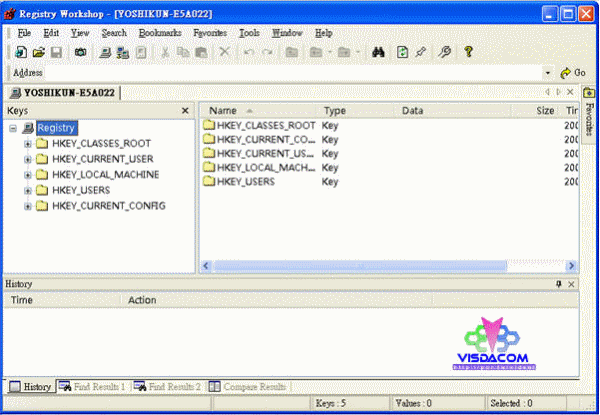This screenshot has height=415, width=600.
Task: Expand the HKEY_LOCAL_MACHINE tree node
Action: 28,175
